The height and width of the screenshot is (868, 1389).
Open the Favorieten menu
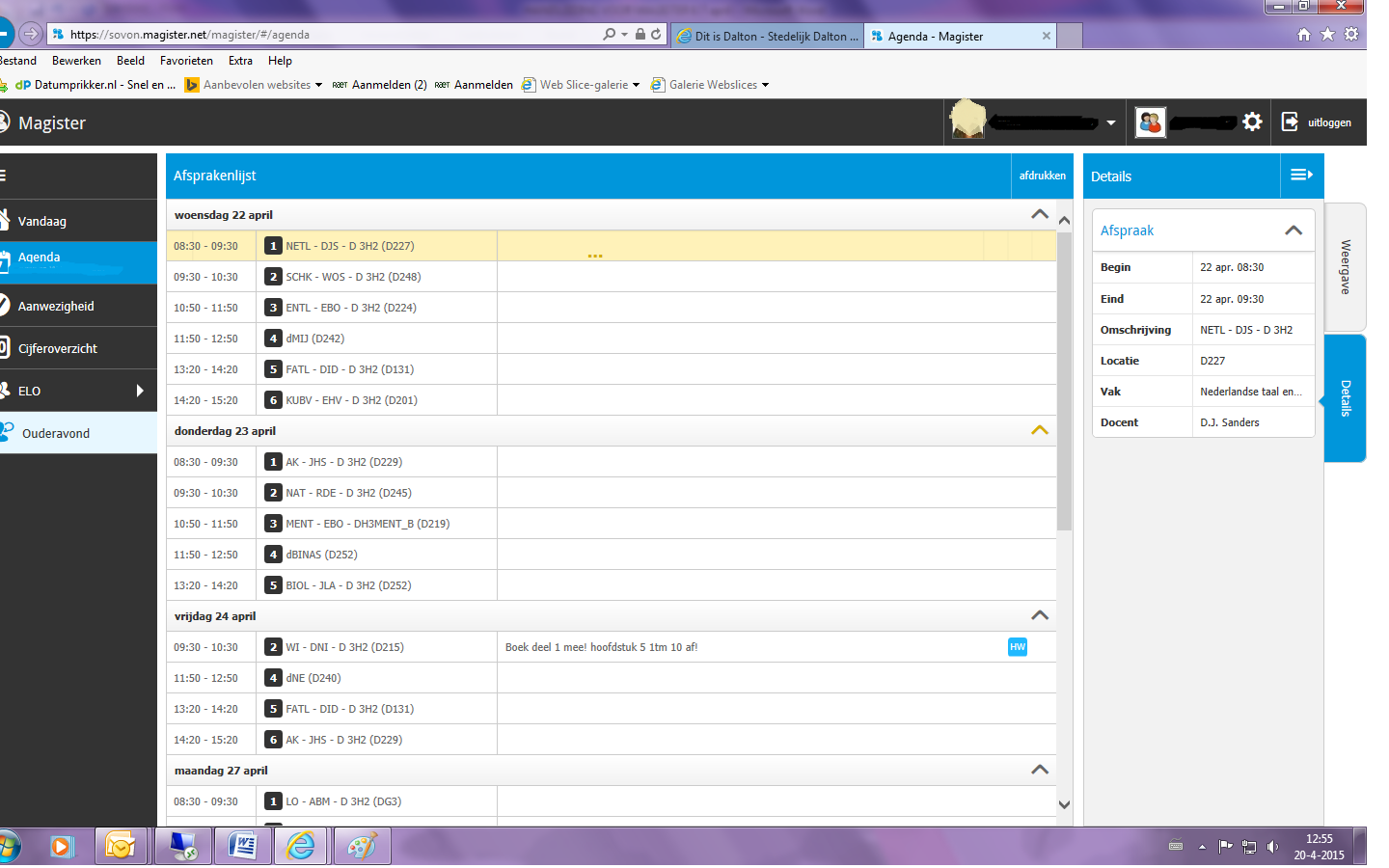(186, 61)
